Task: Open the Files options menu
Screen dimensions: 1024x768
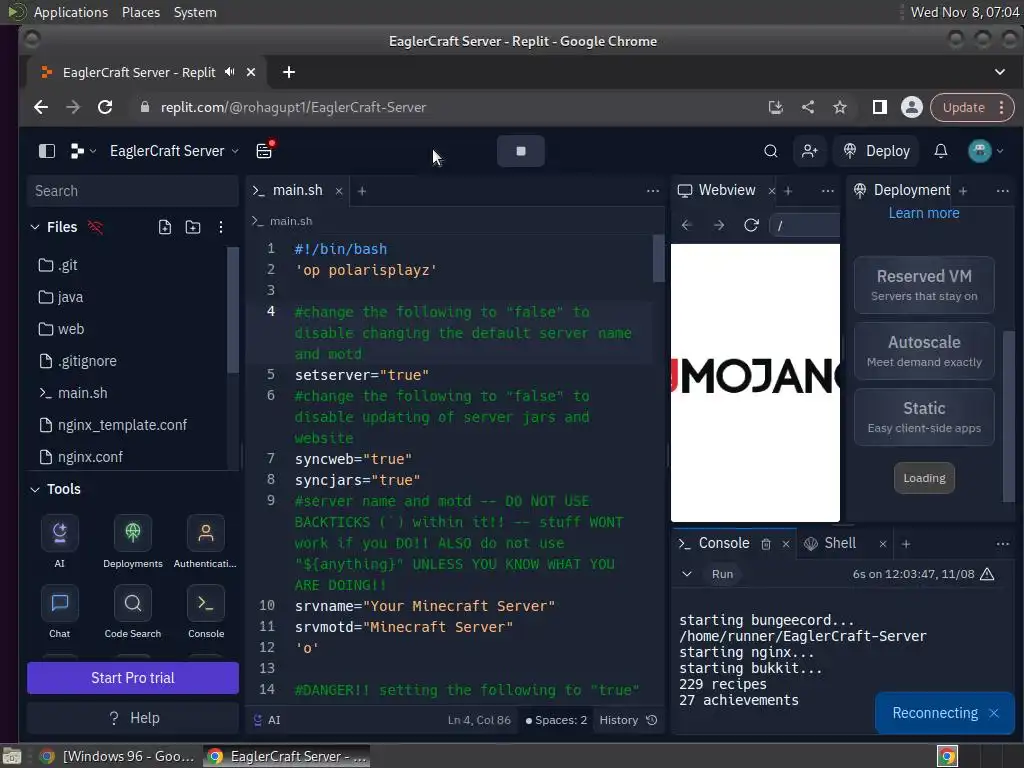Action: click(221, 227)
